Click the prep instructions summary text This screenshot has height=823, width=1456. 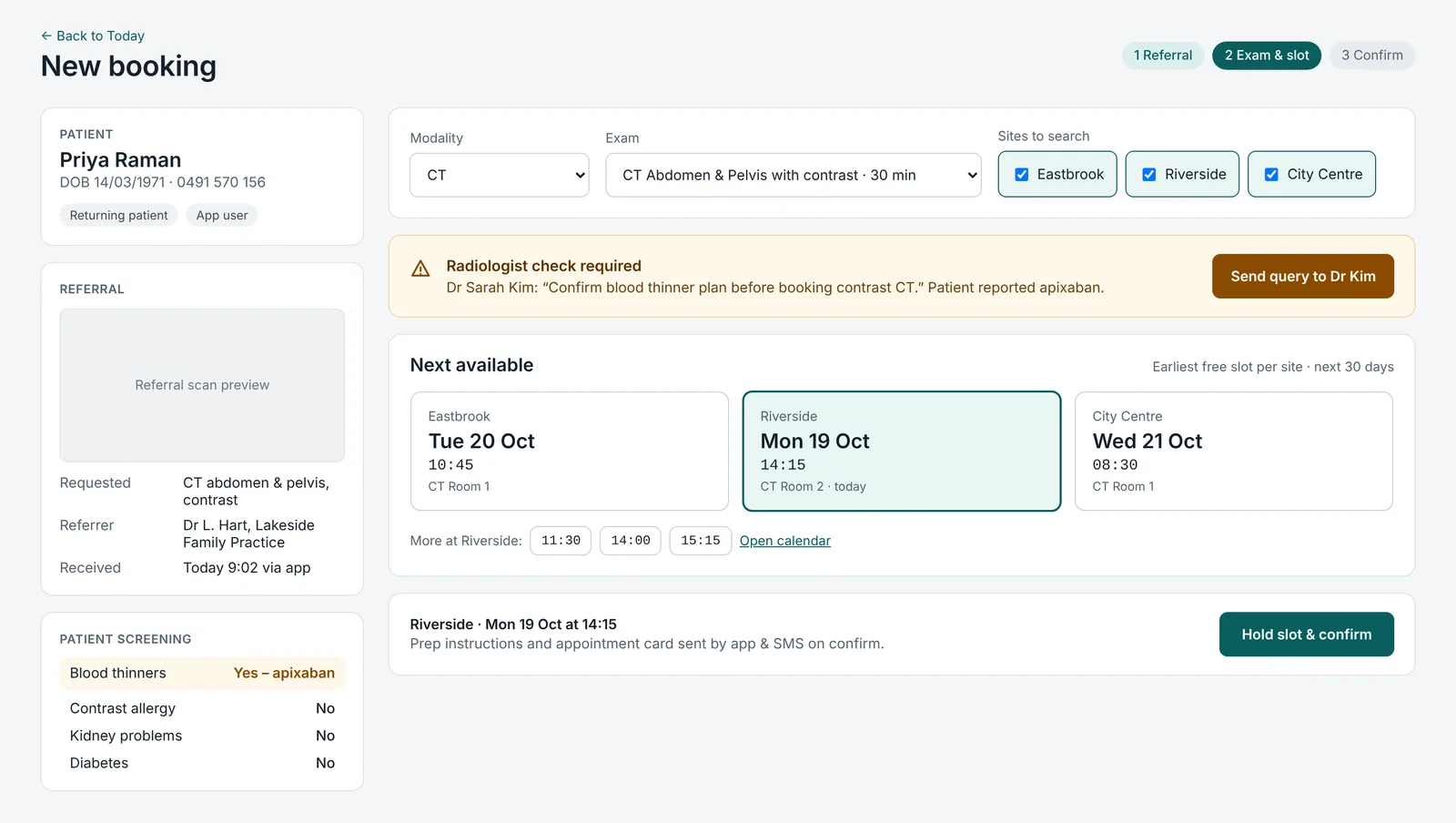647,644
